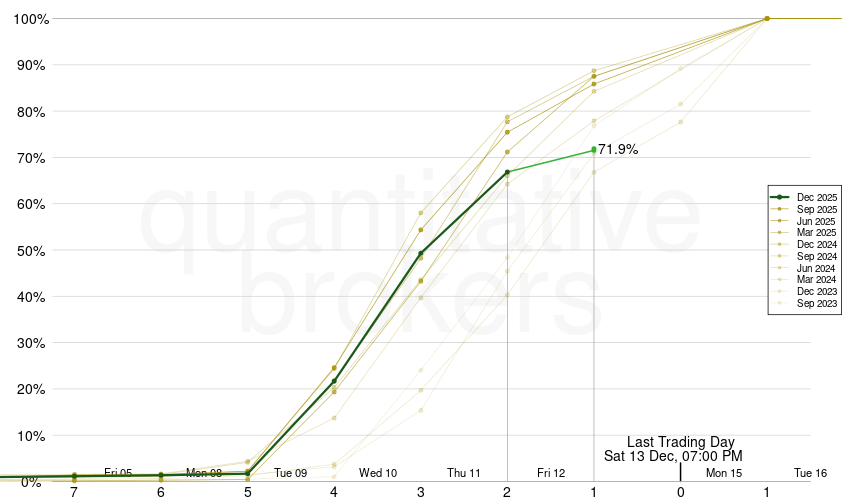This screenshot has width=850, height=500.
Task: Click the Sep 2023 legend label
Action: coord(816,303)
